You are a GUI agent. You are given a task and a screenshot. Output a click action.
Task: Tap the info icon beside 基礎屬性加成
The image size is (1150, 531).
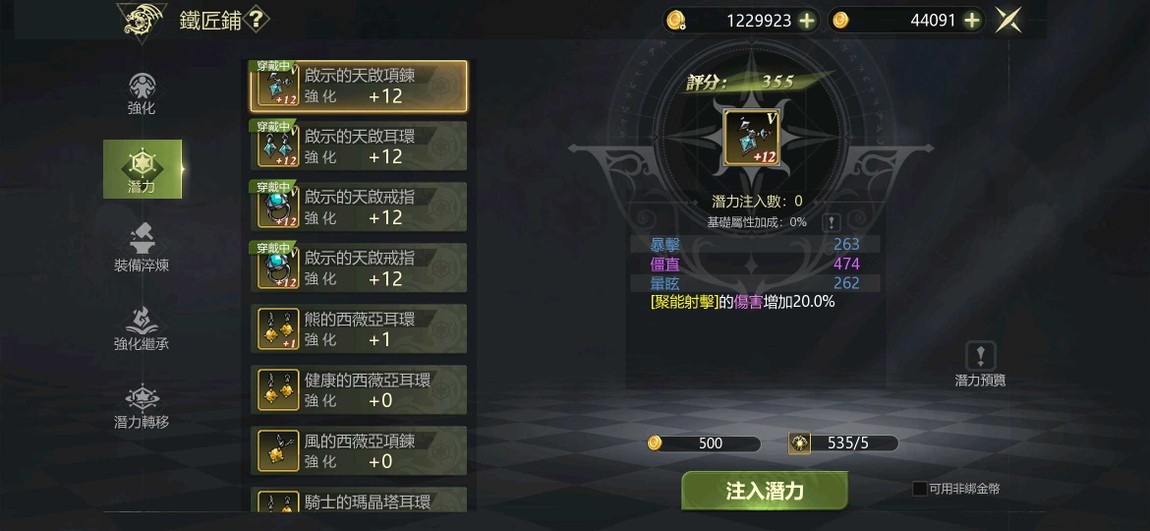830,222
